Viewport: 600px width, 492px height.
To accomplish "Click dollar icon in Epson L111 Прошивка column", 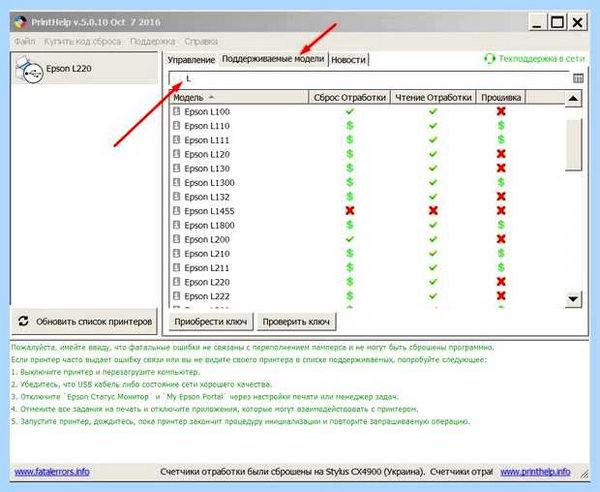I will [501, 140].
